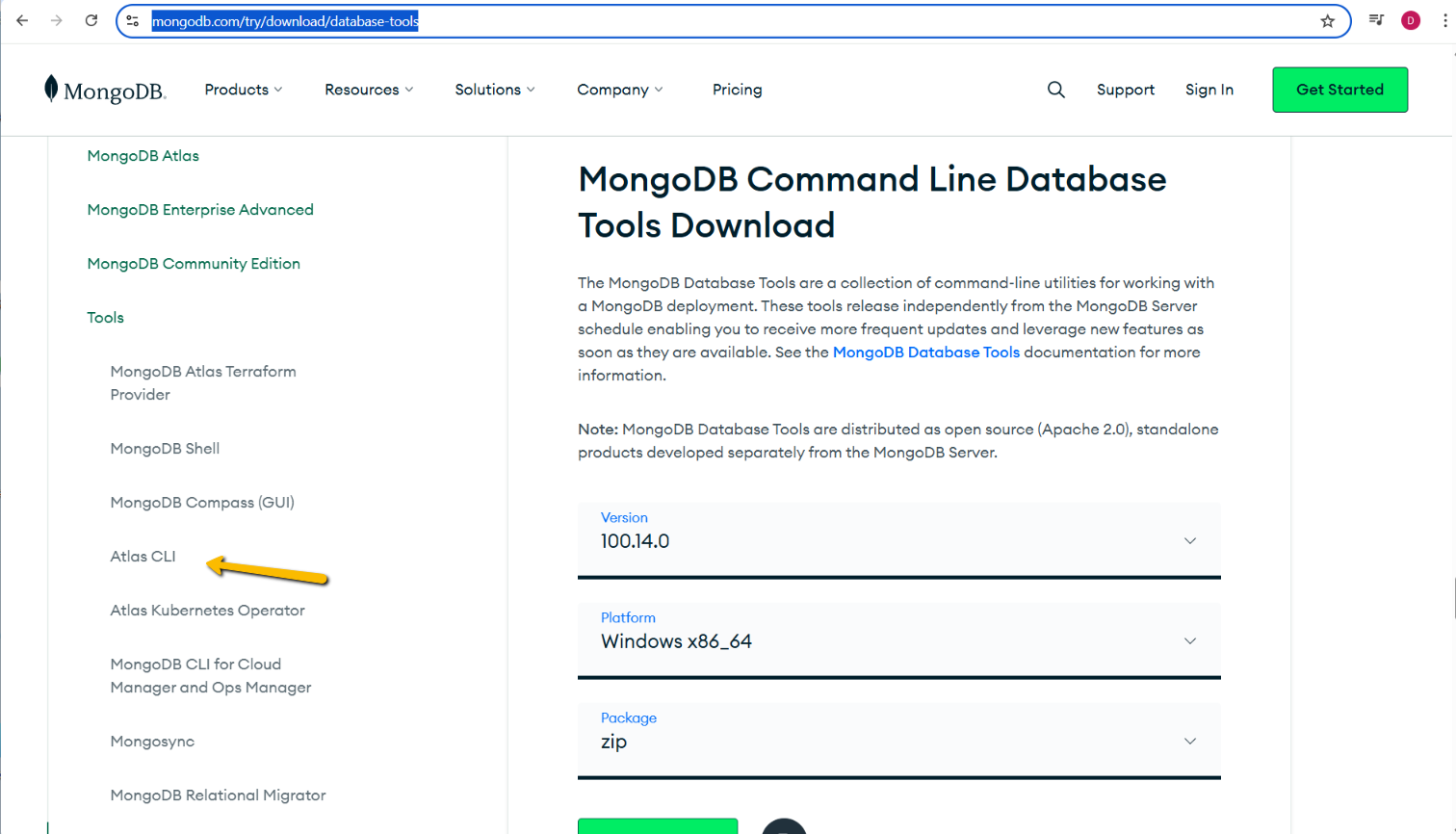The image size is (1456, 834).
Task: Go to MongoDB Compass (GUI) page
Action: [x=202, y=502]
